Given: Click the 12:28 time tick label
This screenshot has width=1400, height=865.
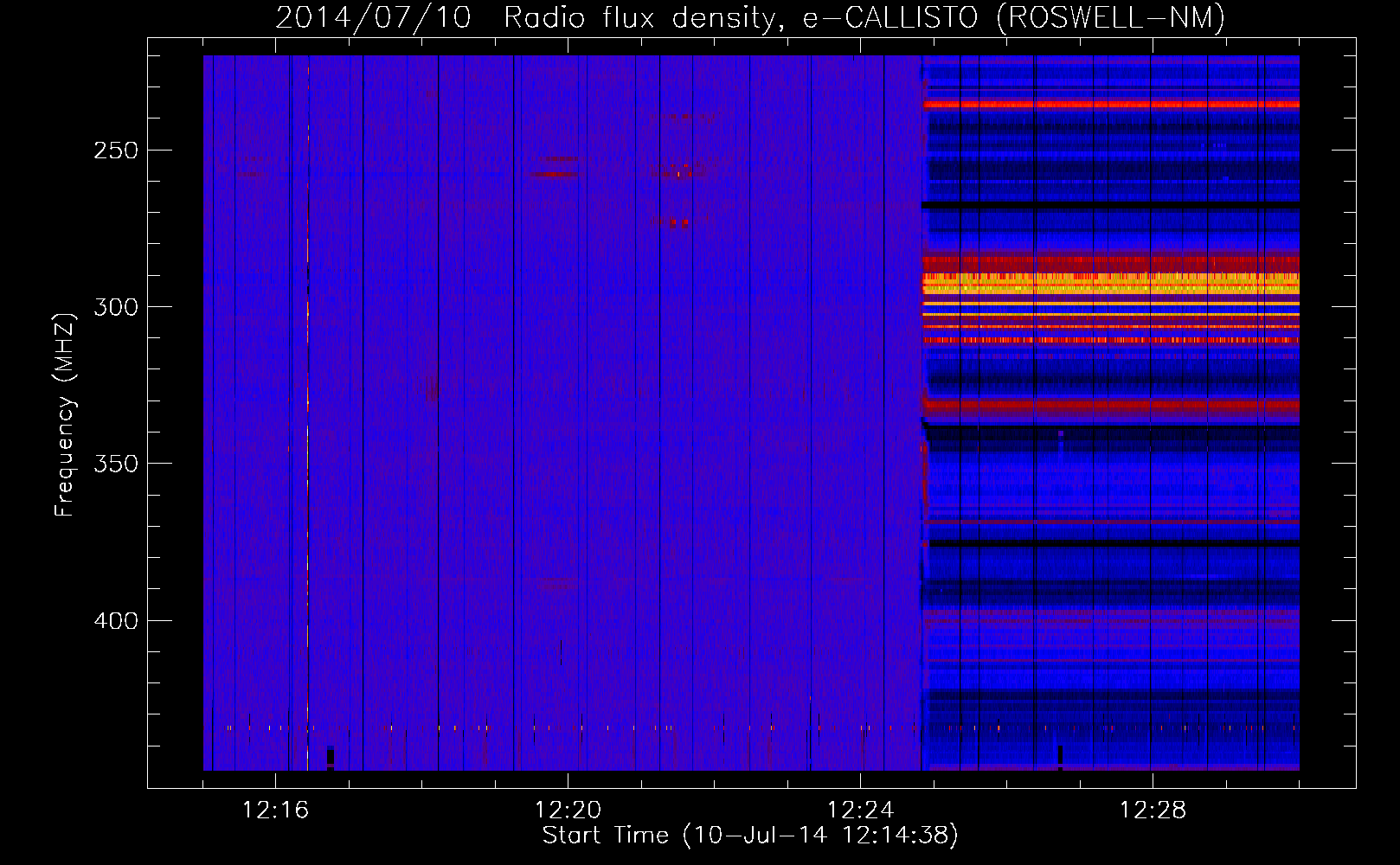Looking at the screenshot, I should pos(1153,811).
